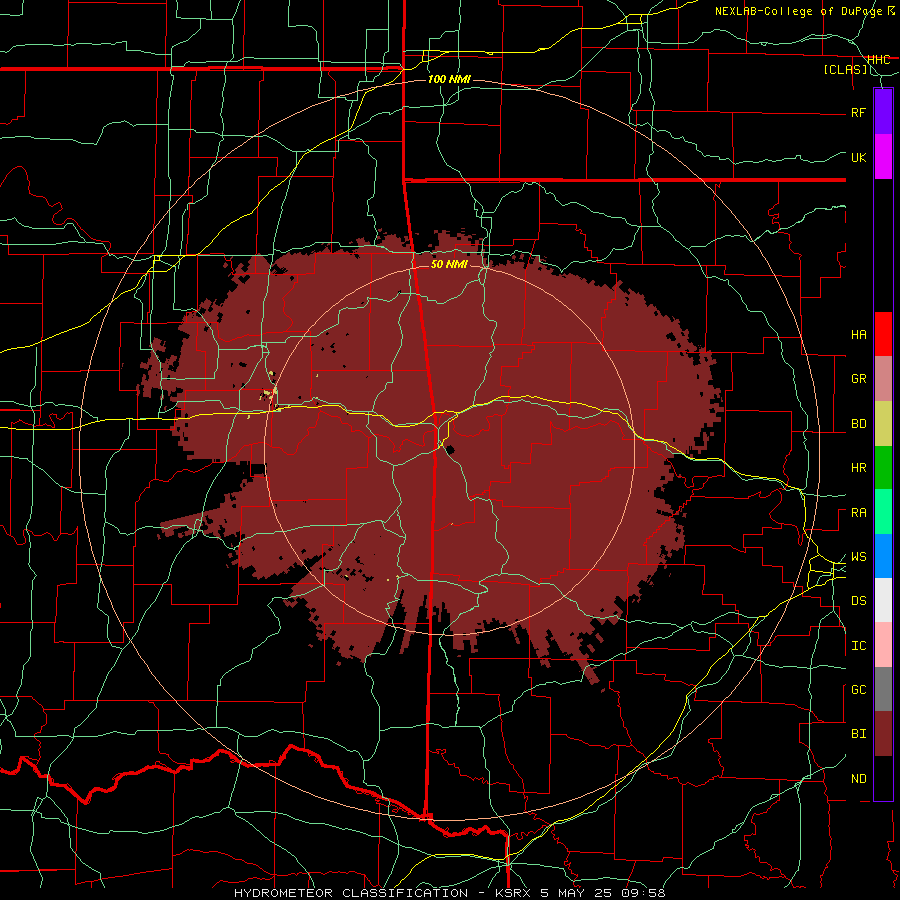The image size is (900, 900).
Task: Click the DS white legend swatch
Action: pyautogui.click(x=883, y=600)
